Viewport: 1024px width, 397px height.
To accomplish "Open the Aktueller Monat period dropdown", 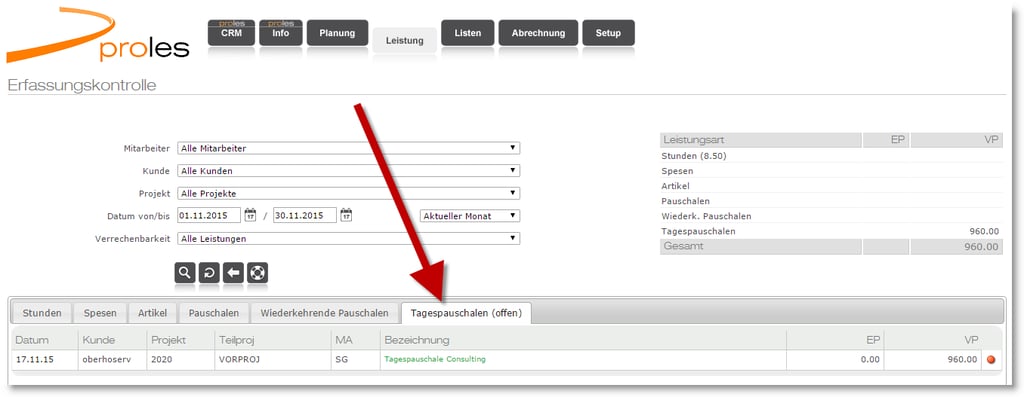I will click(x=470, y=215).
